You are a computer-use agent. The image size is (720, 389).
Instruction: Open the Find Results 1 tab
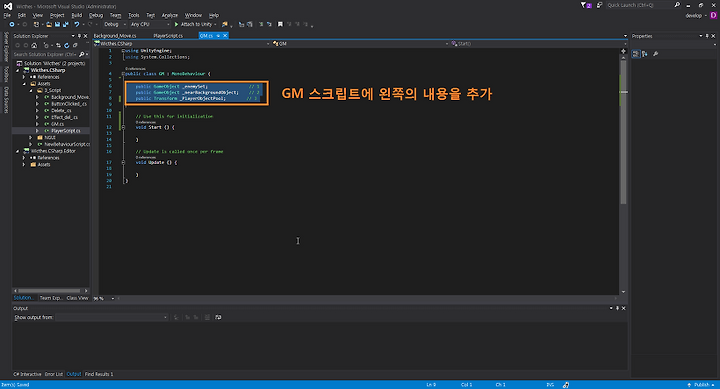[x=99, y=374]
